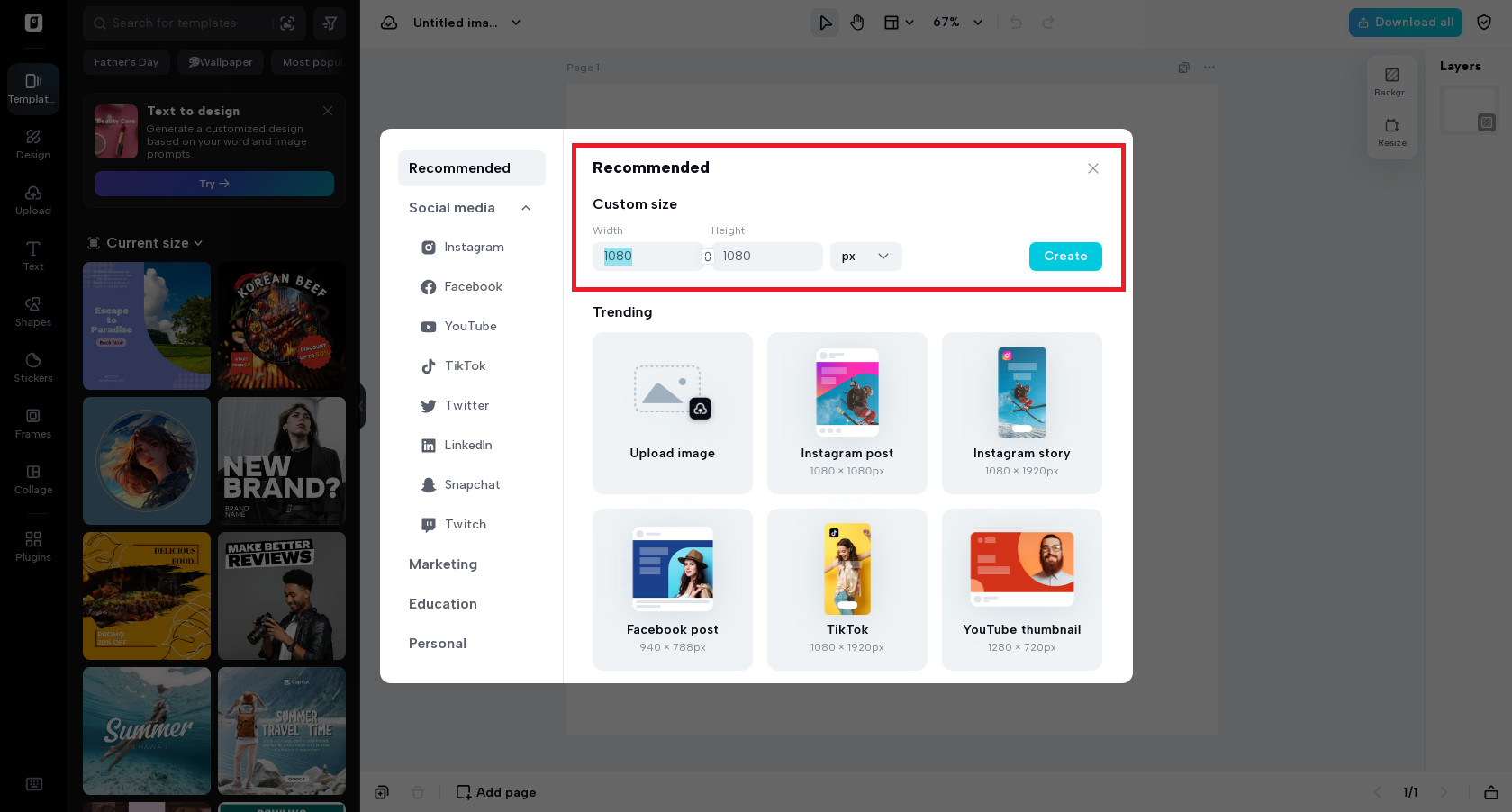Image resolution: width=1512 pixels, height=812 pixels.
Task: Choose the TikTok size card
Action: pos(847,590)
